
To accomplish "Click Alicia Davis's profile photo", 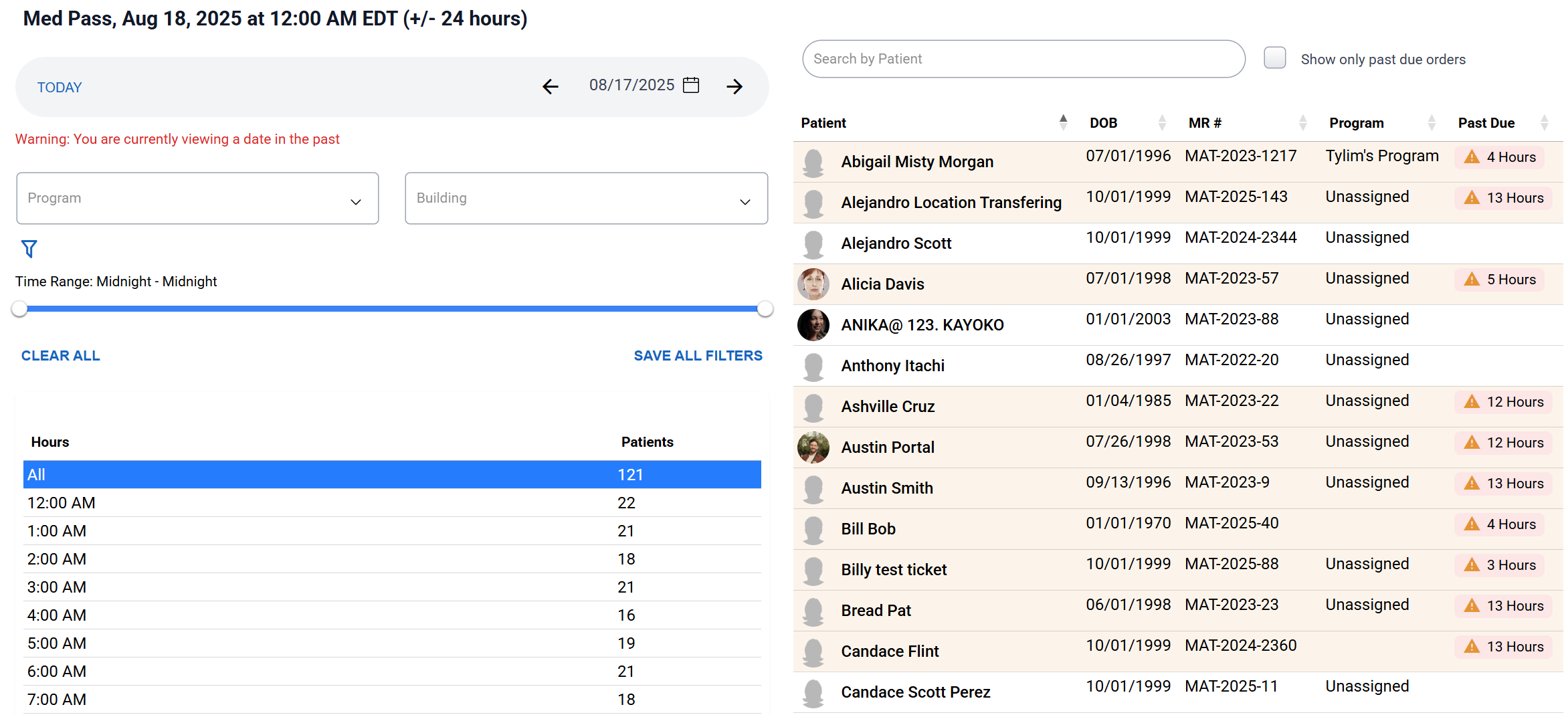I will pos(813,284).
